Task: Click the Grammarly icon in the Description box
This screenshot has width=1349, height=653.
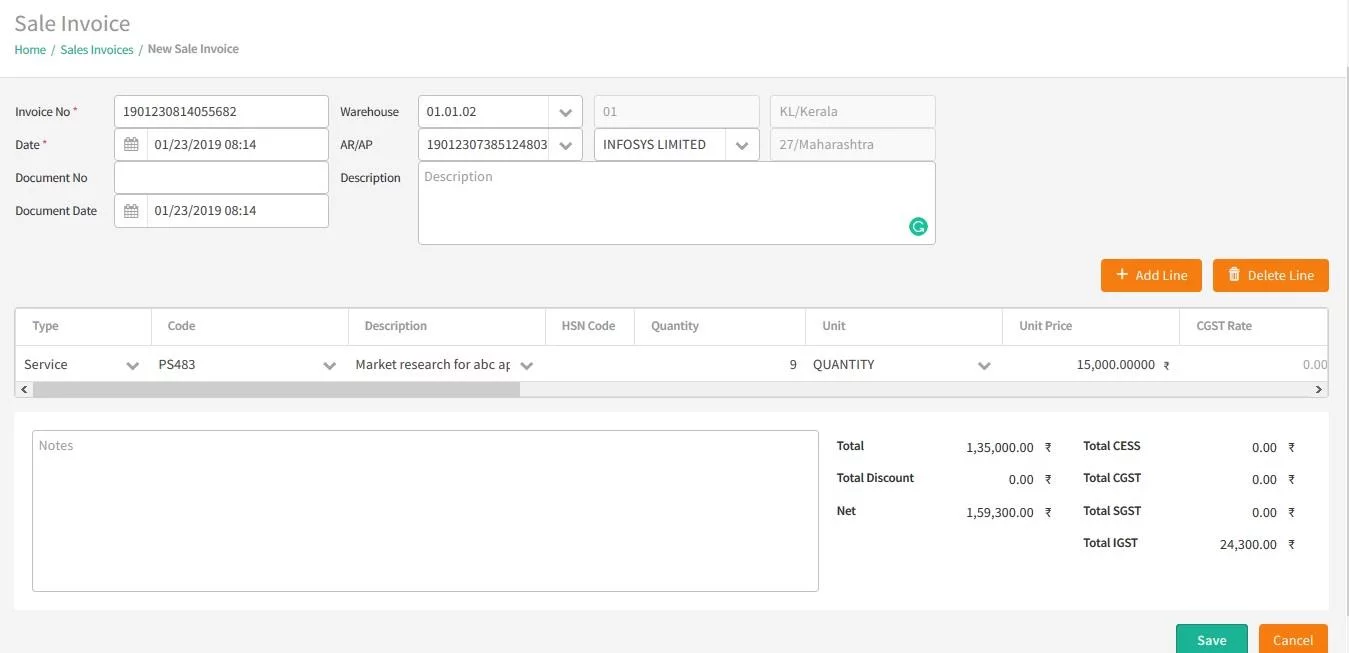Action: pos(917,226)
